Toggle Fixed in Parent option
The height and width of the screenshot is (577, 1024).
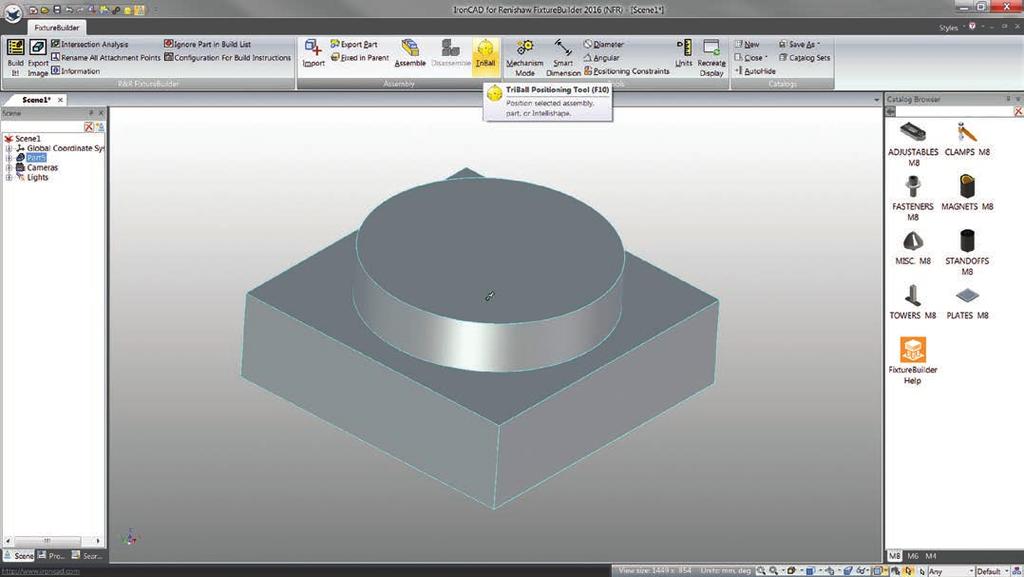(360, 57)
